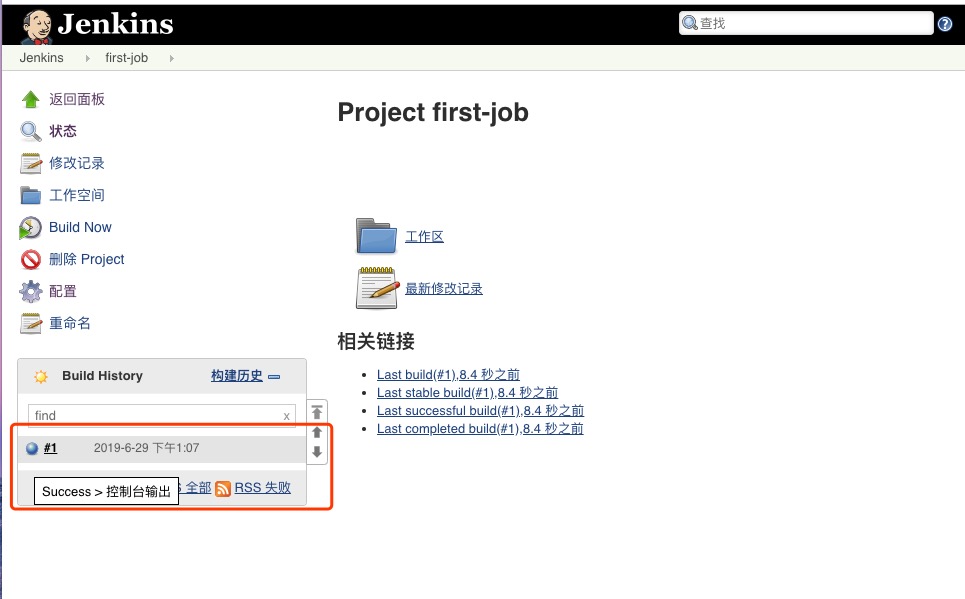Viewport: 965px width, 599px height.
Task: Click the notepad icon beside 重命名
Action: (30, 323)
